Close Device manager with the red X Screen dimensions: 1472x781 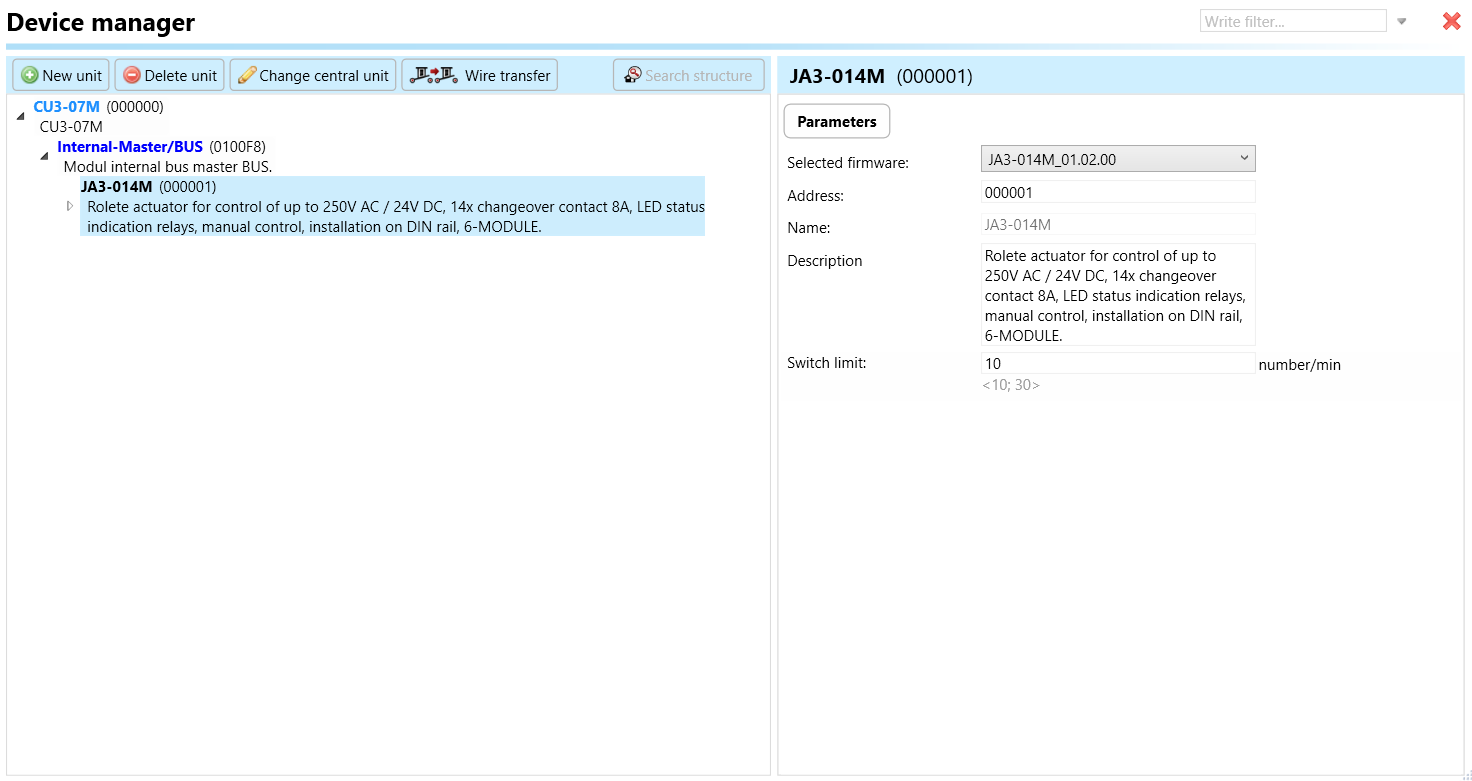pos(1451,21)
